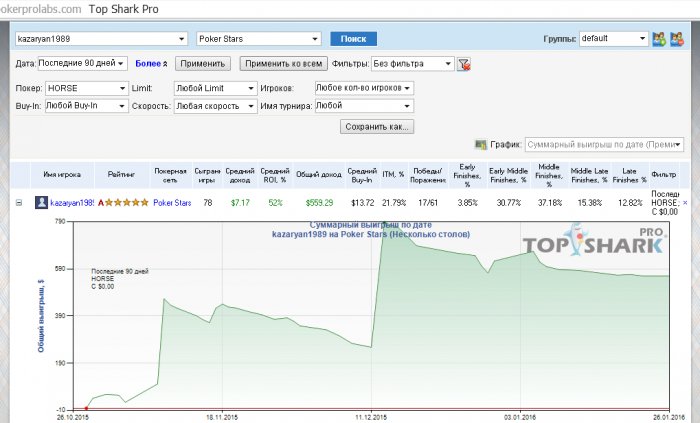Click the Более expand link
This screenshot has width=700, height=423.
(x=151, y=64)
